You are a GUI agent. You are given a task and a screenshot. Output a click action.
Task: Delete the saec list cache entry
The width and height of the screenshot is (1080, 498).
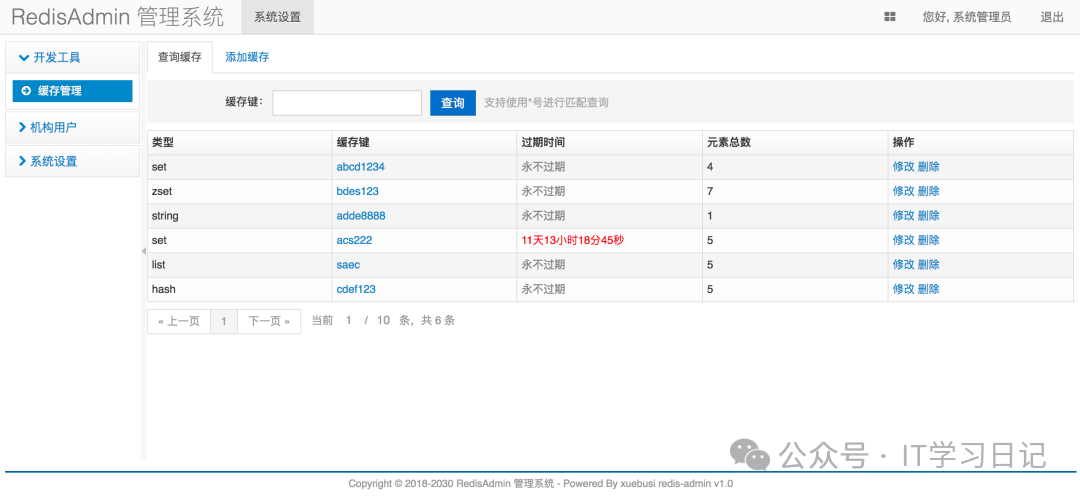(928, 265)
